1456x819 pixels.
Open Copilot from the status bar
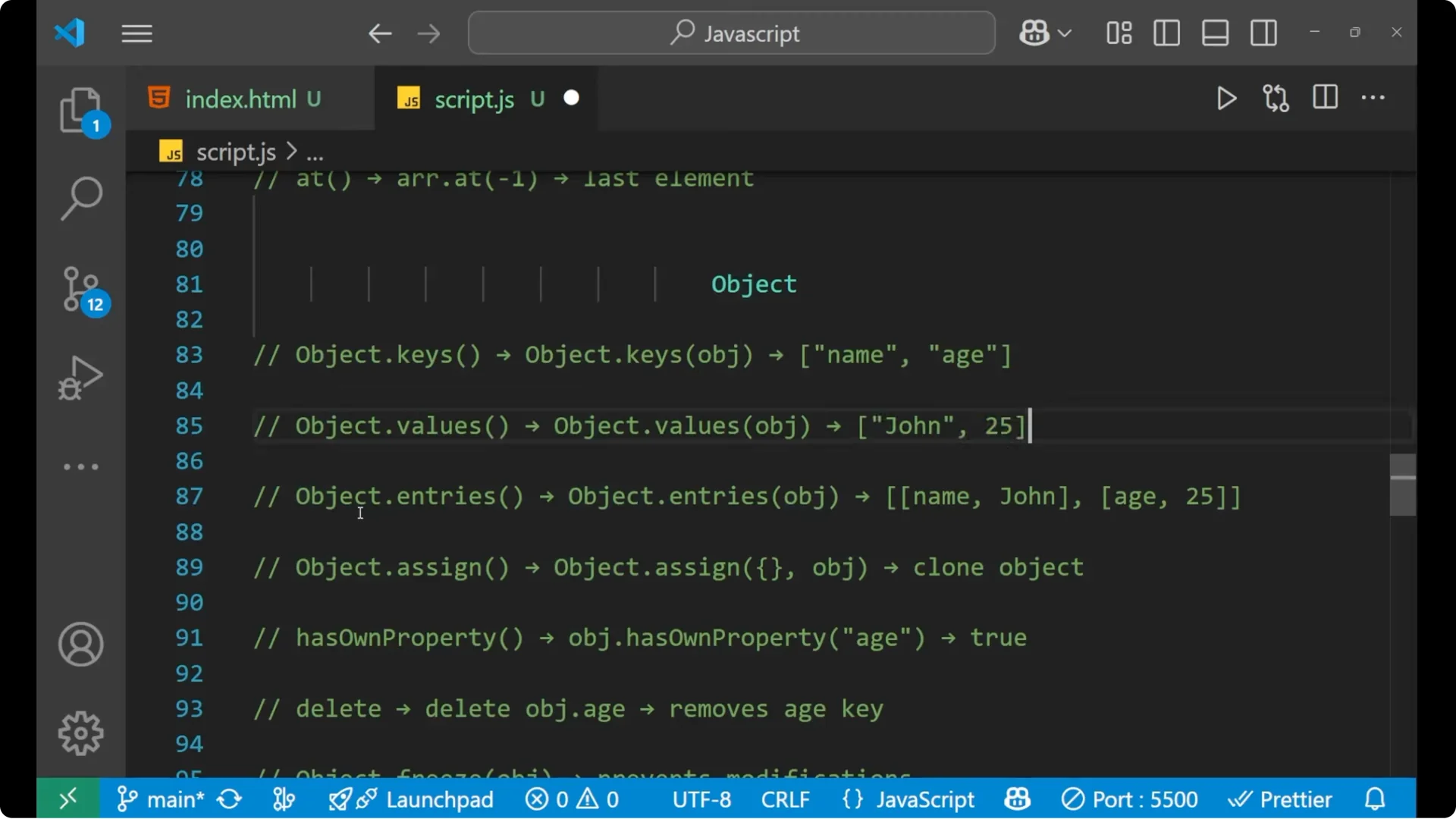pyautogui.click(x=1016, y=799)
